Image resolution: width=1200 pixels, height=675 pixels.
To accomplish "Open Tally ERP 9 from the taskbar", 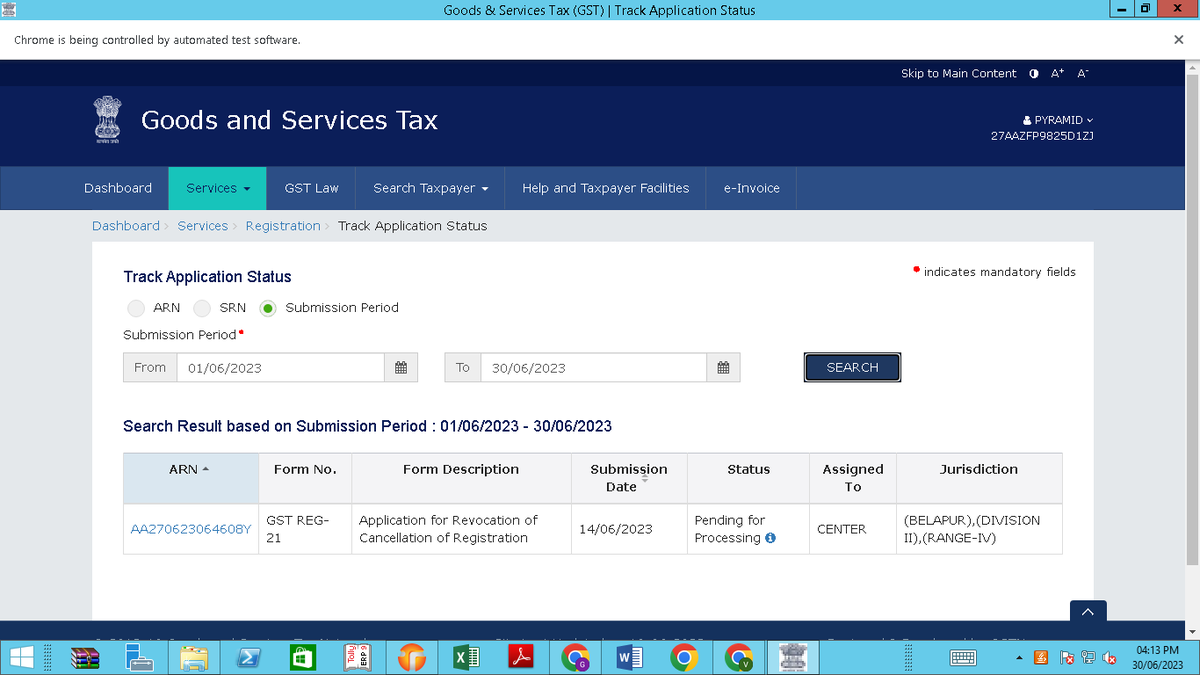I will tap(357, 658).
